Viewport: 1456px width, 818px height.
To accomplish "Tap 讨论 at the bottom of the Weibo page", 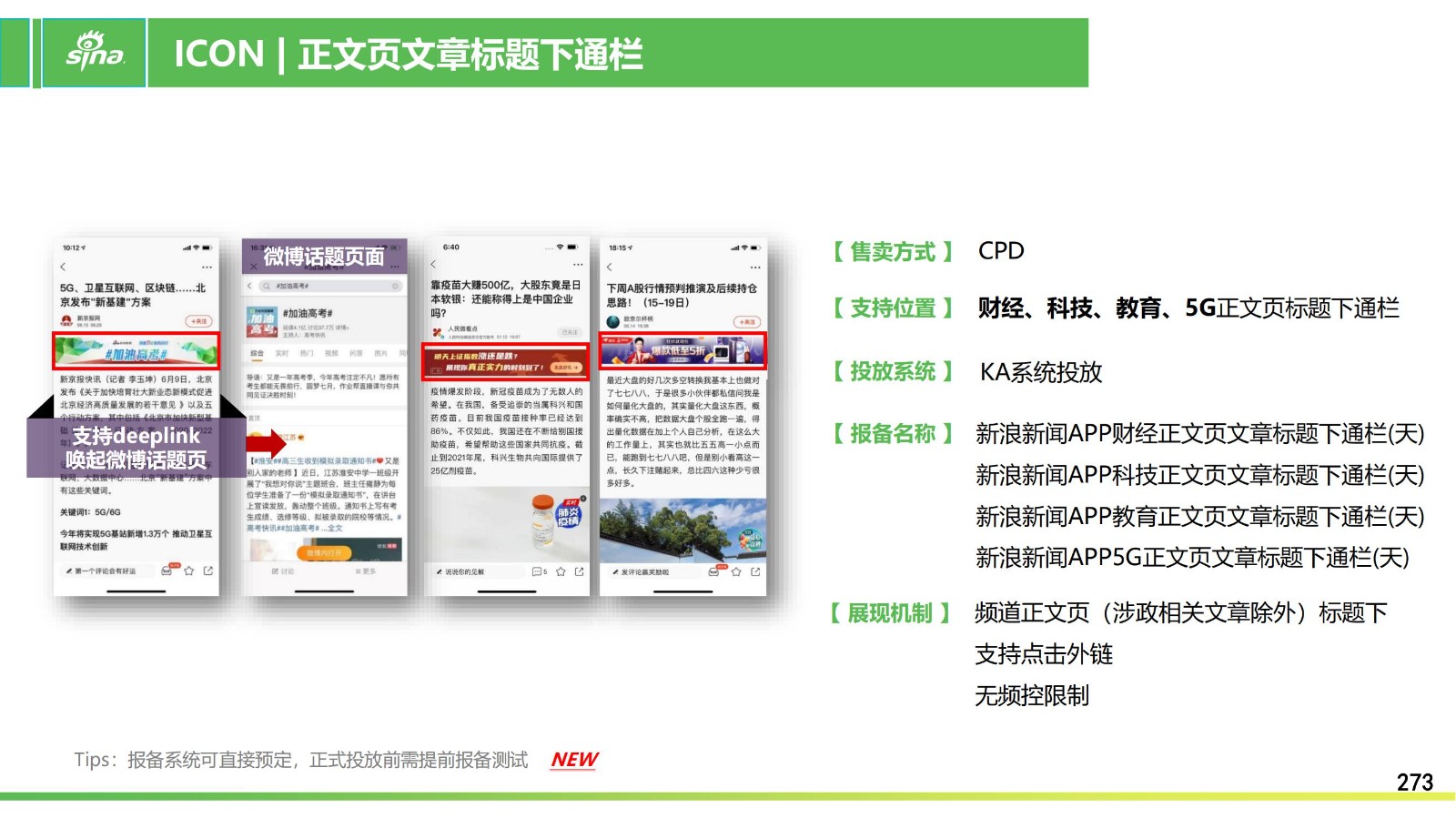I will pos(283,571).
